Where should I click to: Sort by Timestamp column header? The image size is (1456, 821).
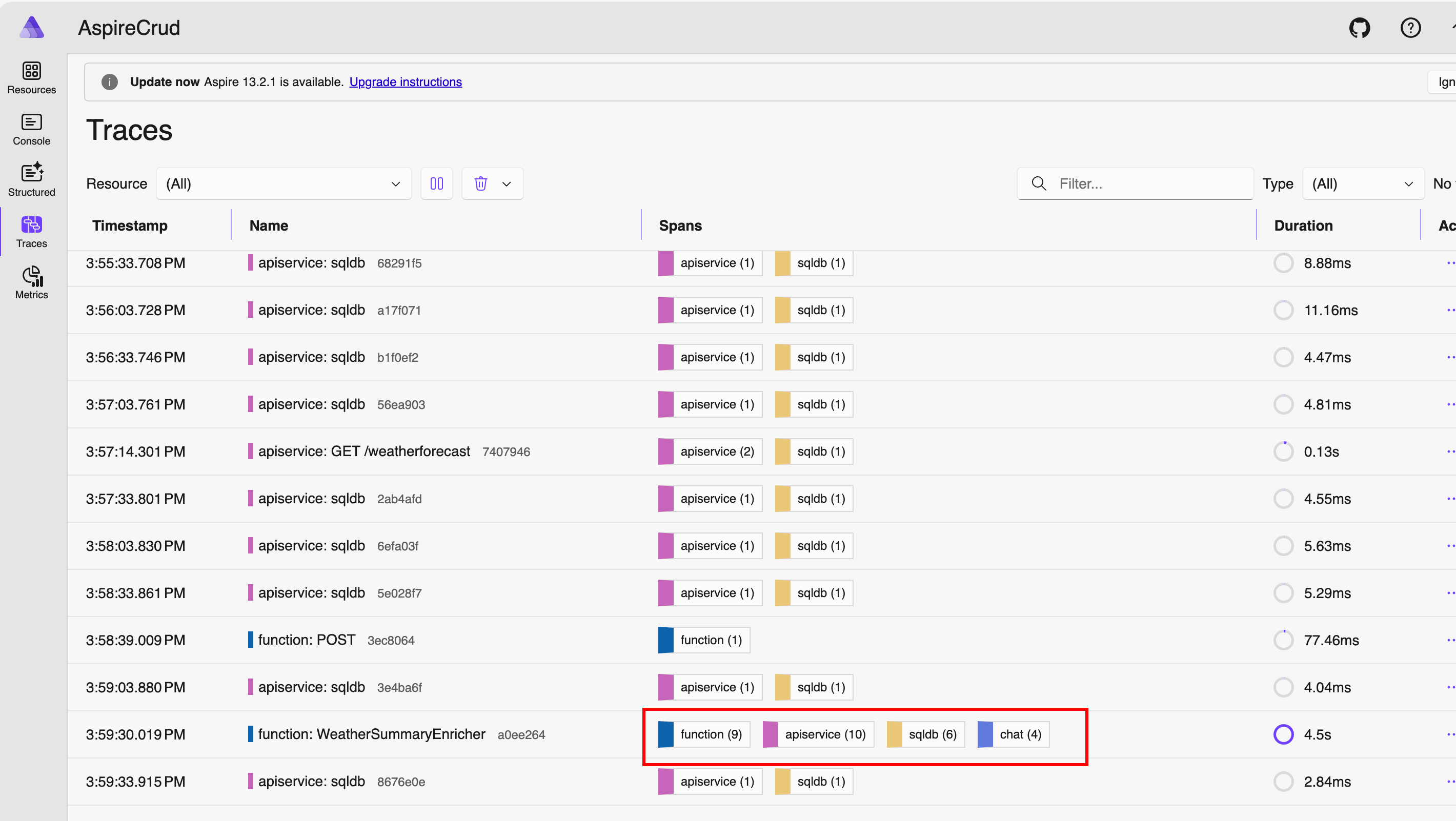130,225
